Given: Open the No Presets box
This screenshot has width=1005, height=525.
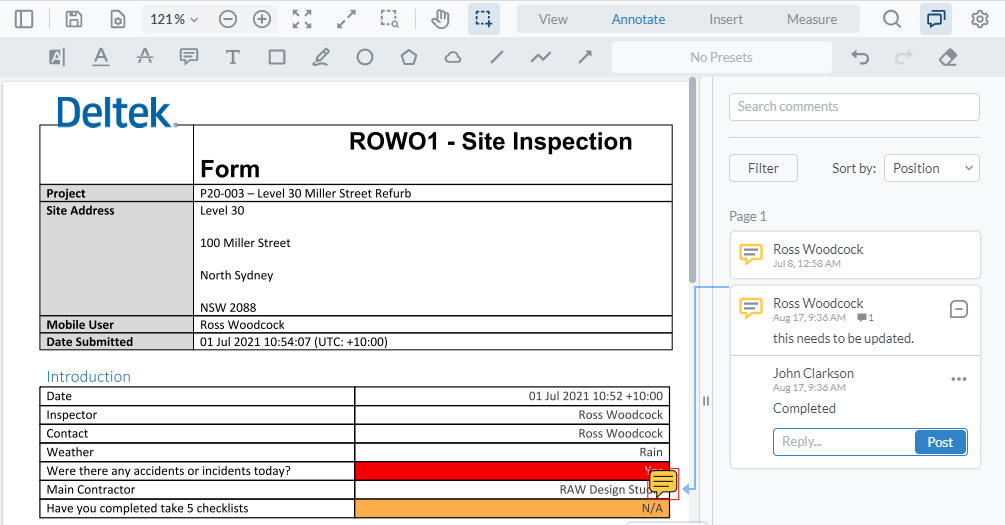Looking at the screenshot, I should tap(722, 57).
